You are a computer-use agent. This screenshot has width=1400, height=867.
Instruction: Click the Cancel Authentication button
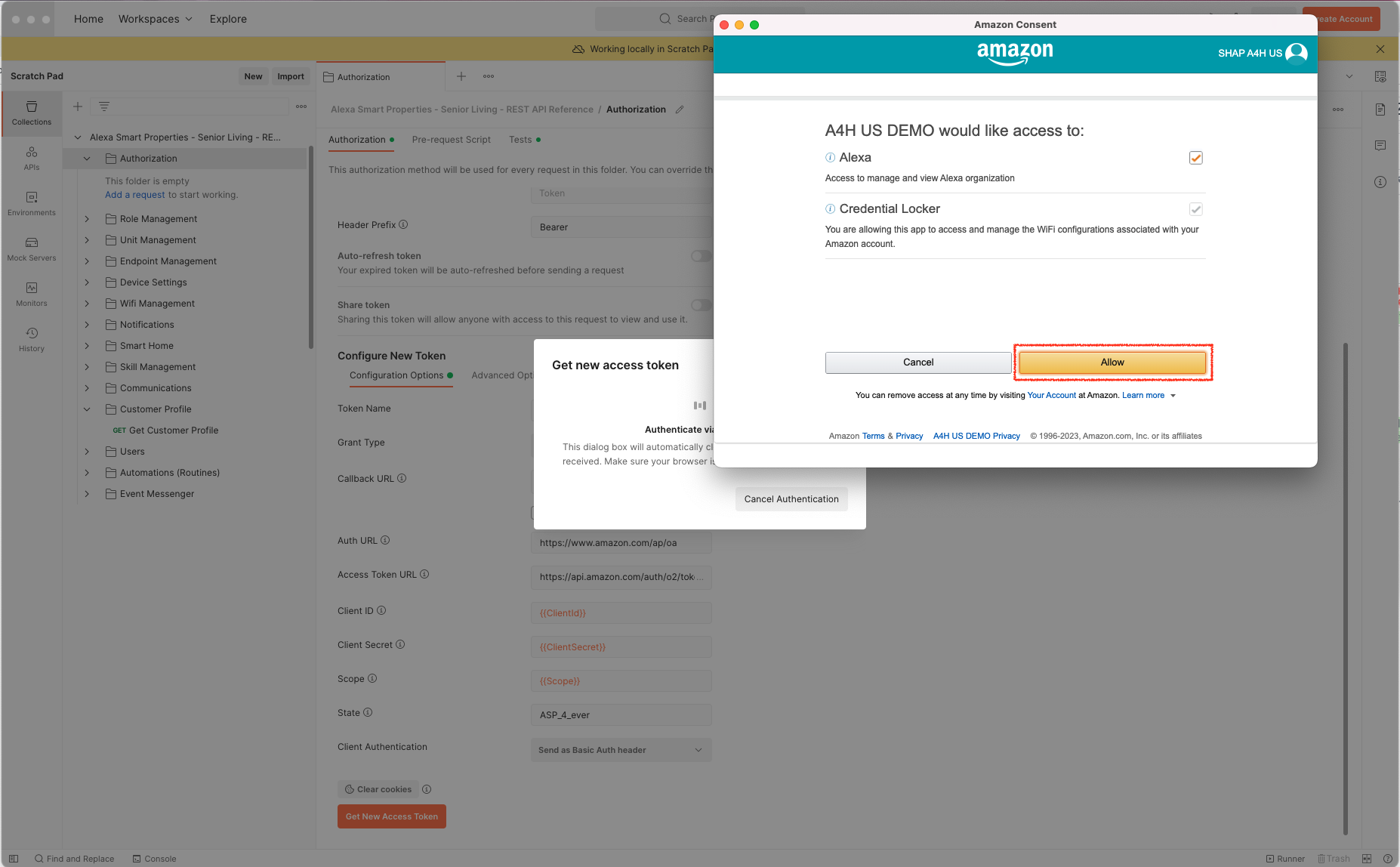click(x=791, y=499)
